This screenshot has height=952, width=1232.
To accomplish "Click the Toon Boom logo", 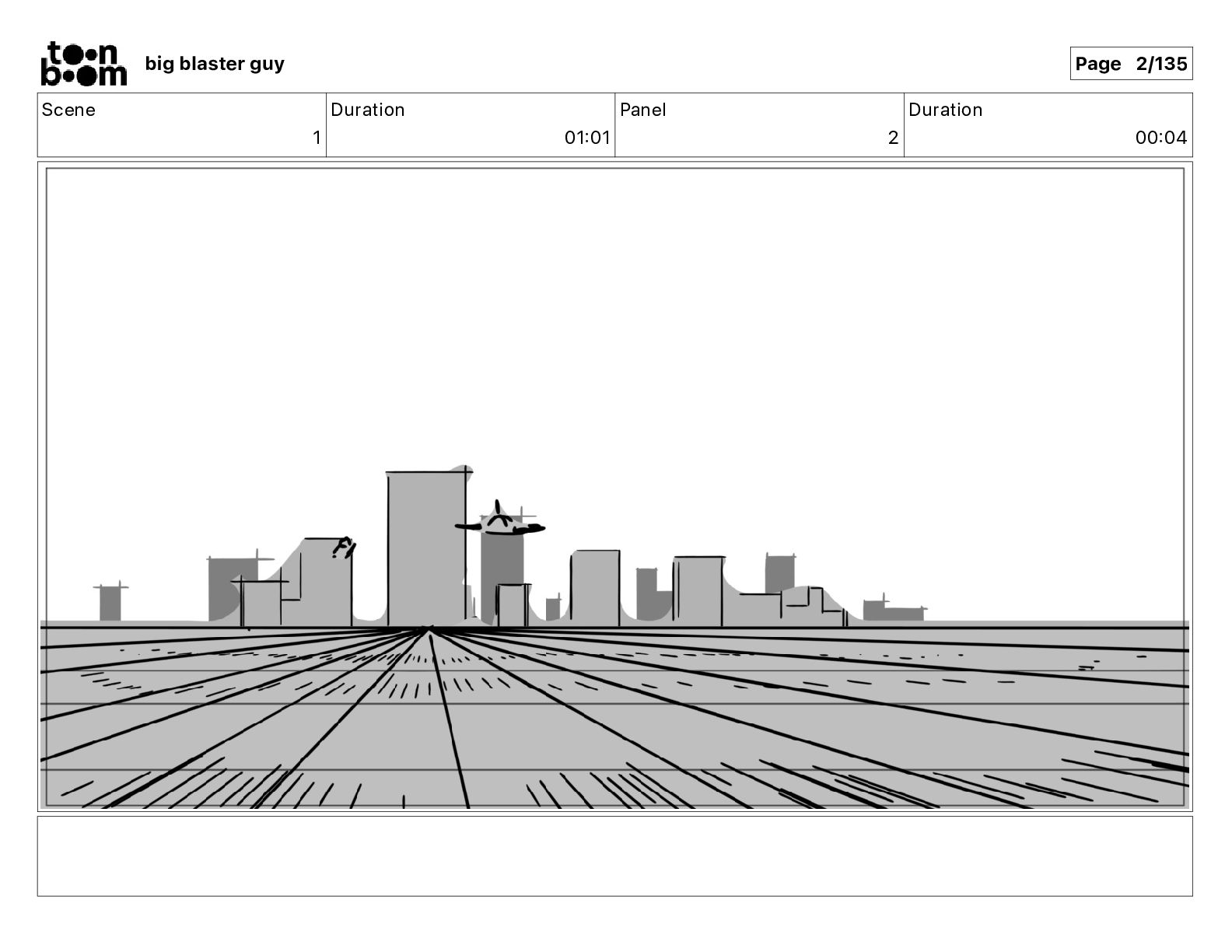I will [x=83, y=63].
